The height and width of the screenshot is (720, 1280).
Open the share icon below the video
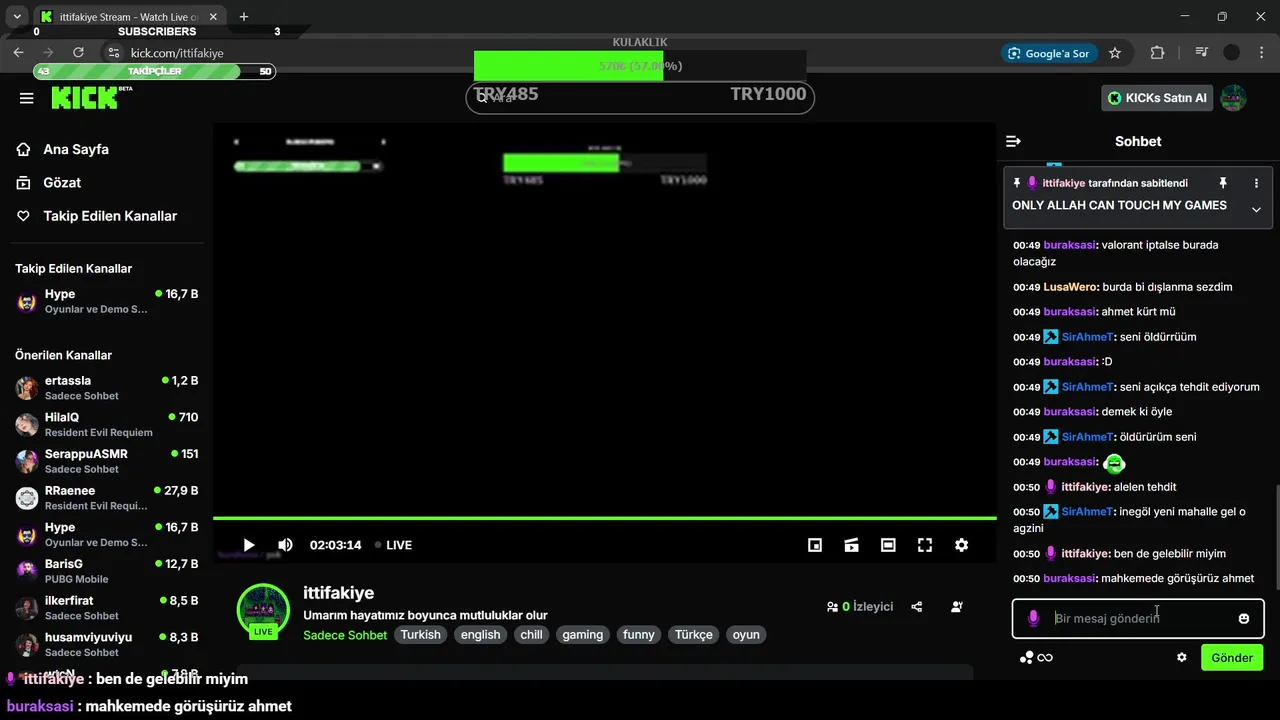click(x=917, y=606)
